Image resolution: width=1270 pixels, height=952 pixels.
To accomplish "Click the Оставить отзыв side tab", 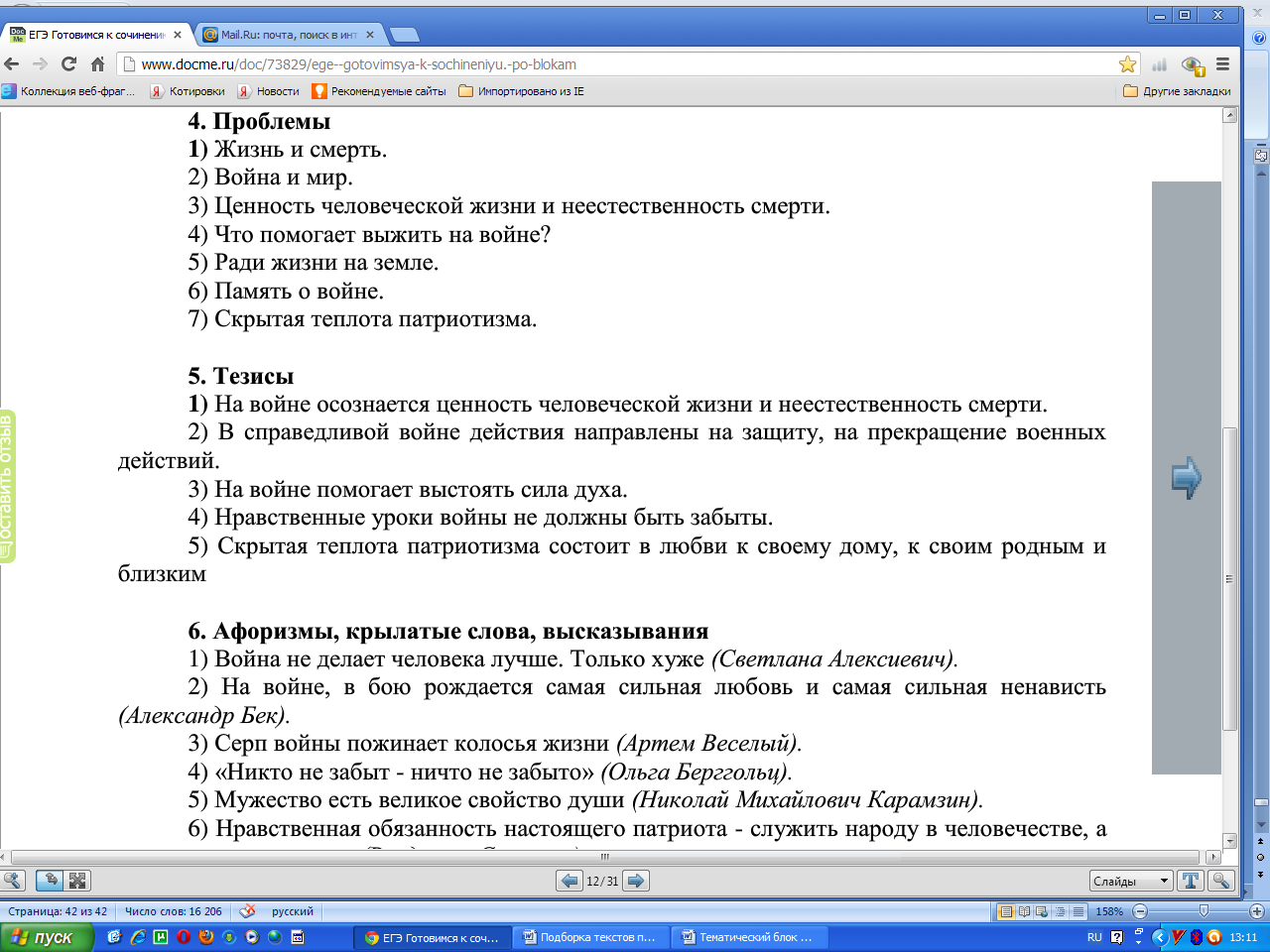I will pyautogui.click(x=7, y=486).
